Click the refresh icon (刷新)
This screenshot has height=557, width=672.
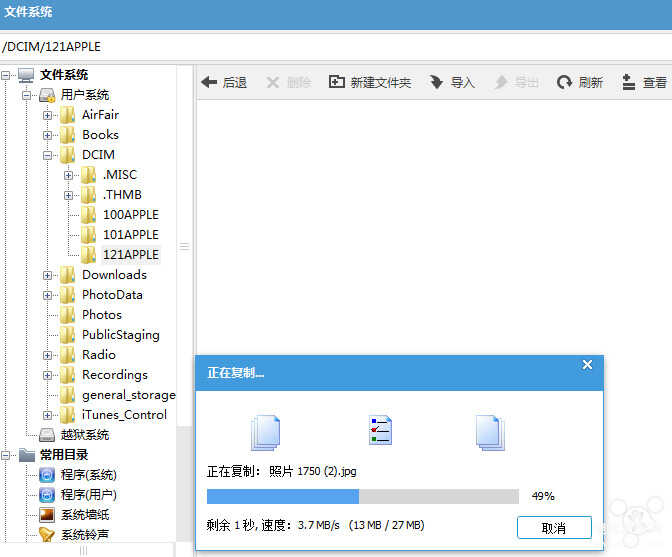564,82
